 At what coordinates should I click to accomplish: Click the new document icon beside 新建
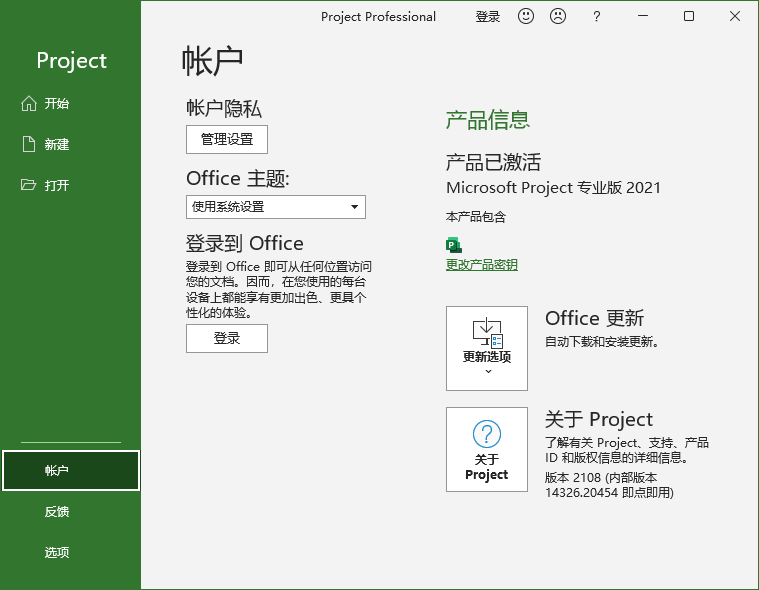click(29, 144)
